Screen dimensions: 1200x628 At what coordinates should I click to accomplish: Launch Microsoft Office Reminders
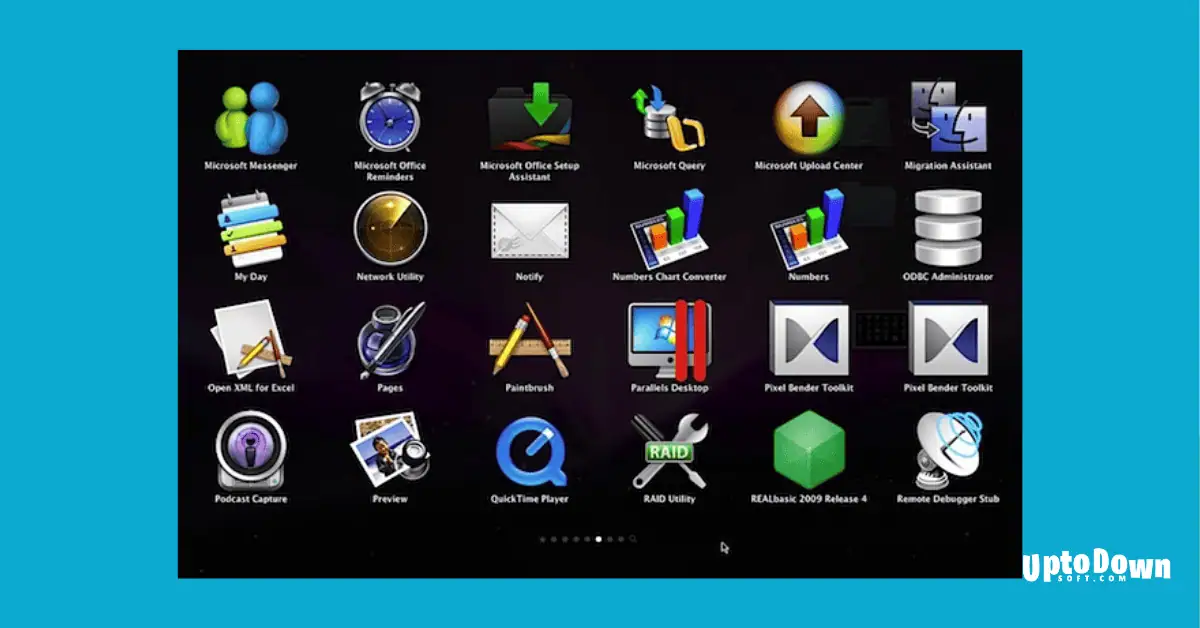pyautogui.click(x=388, y=118)
